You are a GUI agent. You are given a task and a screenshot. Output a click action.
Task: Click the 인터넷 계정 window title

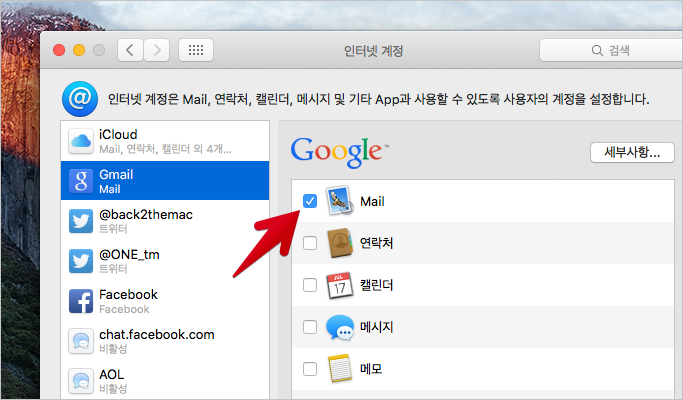pos(373,51)
